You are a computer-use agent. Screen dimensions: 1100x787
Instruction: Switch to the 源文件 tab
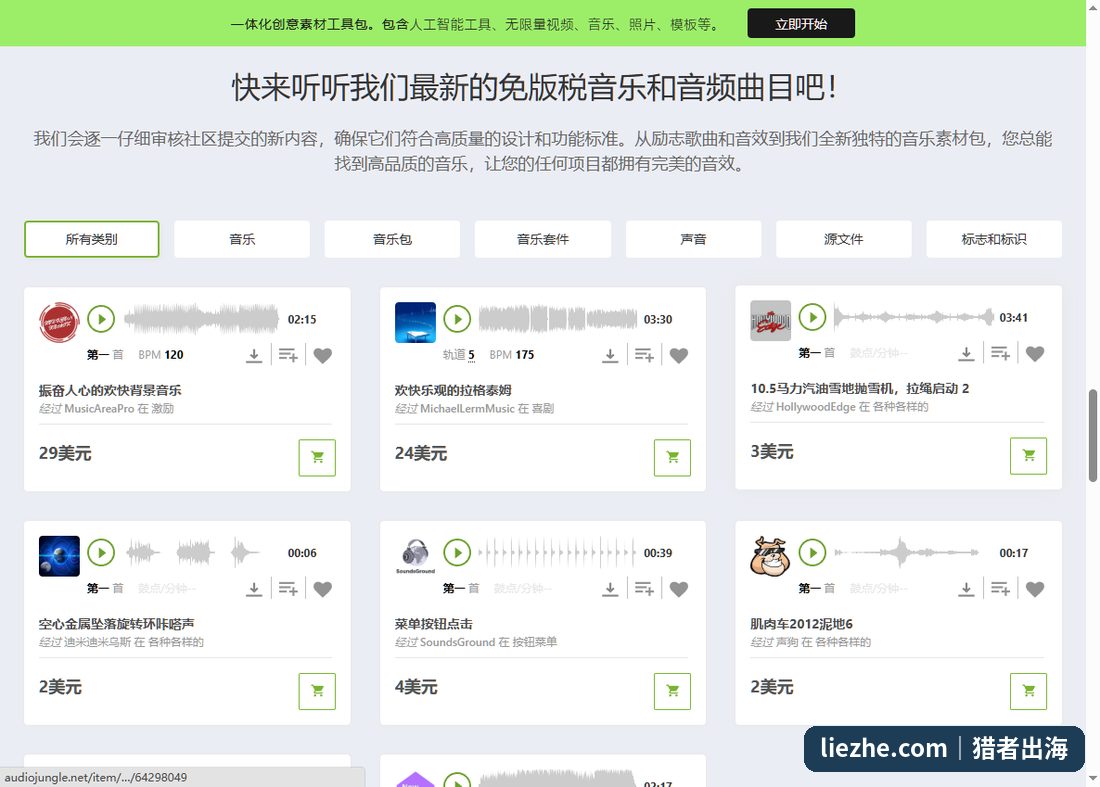pos(844,239)
